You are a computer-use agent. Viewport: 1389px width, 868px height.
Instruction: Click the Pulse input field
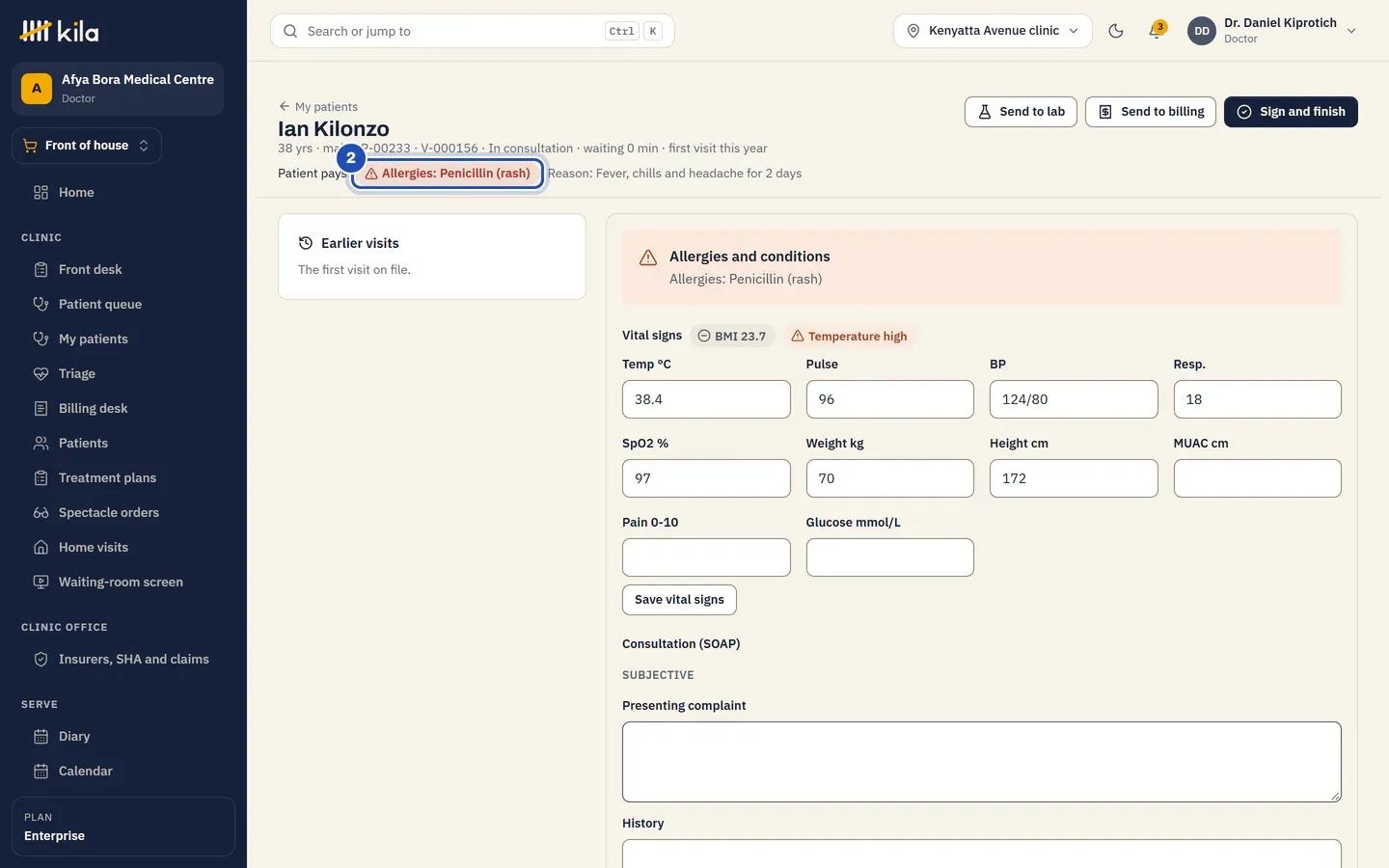pos(890,399)
